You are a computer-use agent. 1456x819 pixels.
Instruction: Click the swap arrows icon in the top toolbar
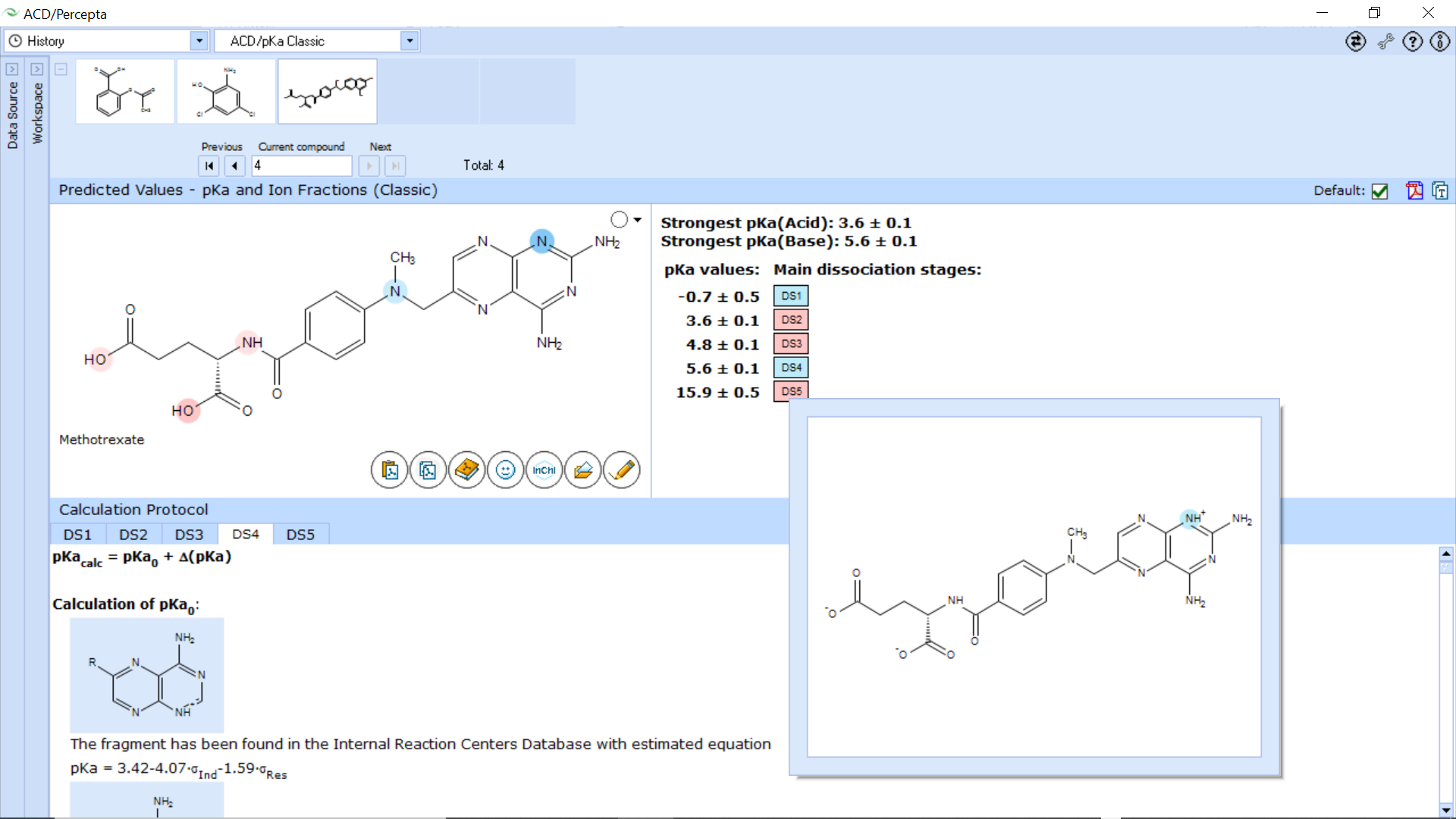tap(1356, 42)
